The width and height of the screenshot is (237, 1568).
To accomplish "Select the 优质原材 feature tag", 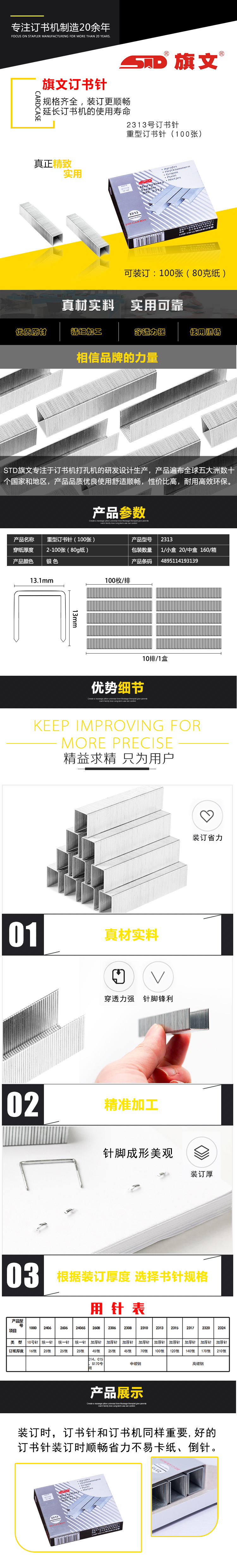I will [31, 332].
